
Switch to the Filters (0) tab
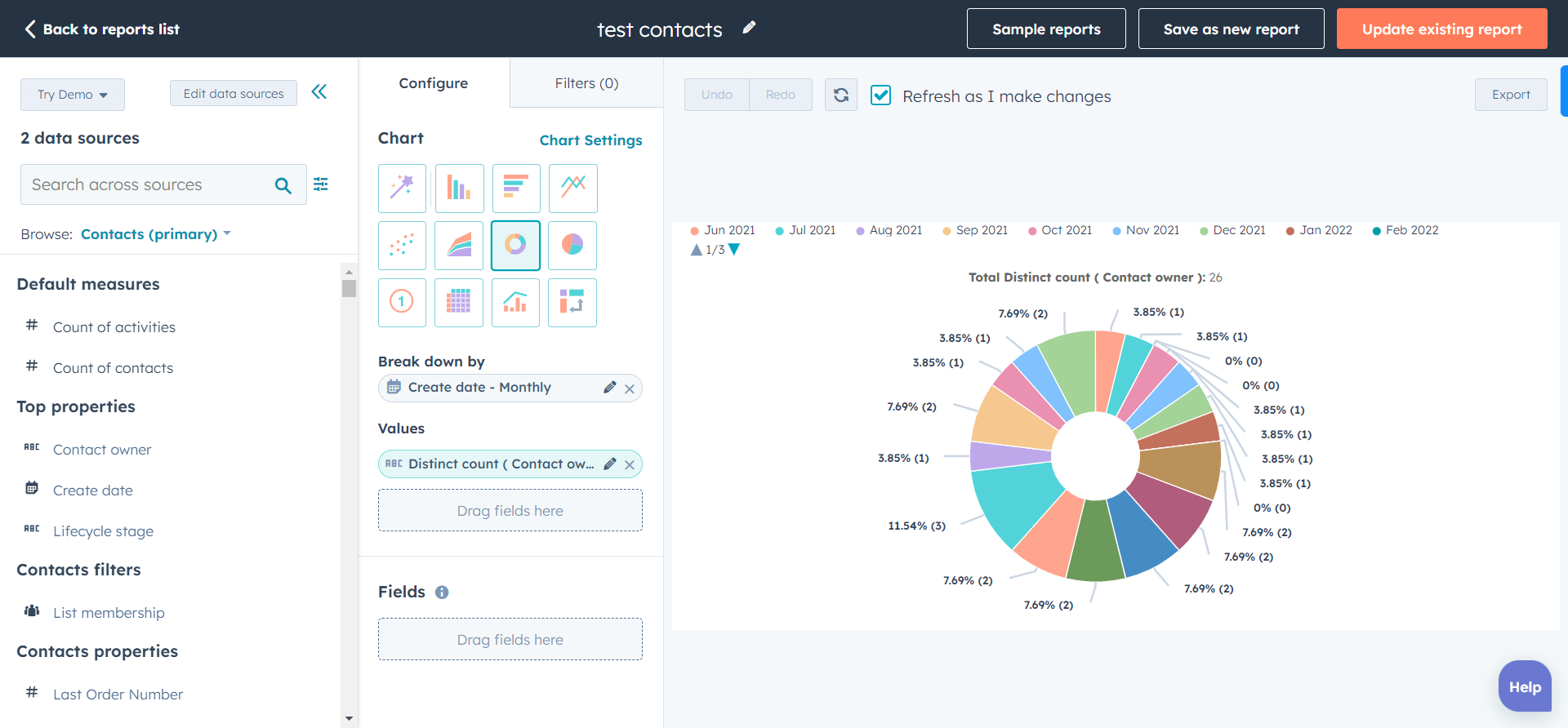[x=586, y=83]
